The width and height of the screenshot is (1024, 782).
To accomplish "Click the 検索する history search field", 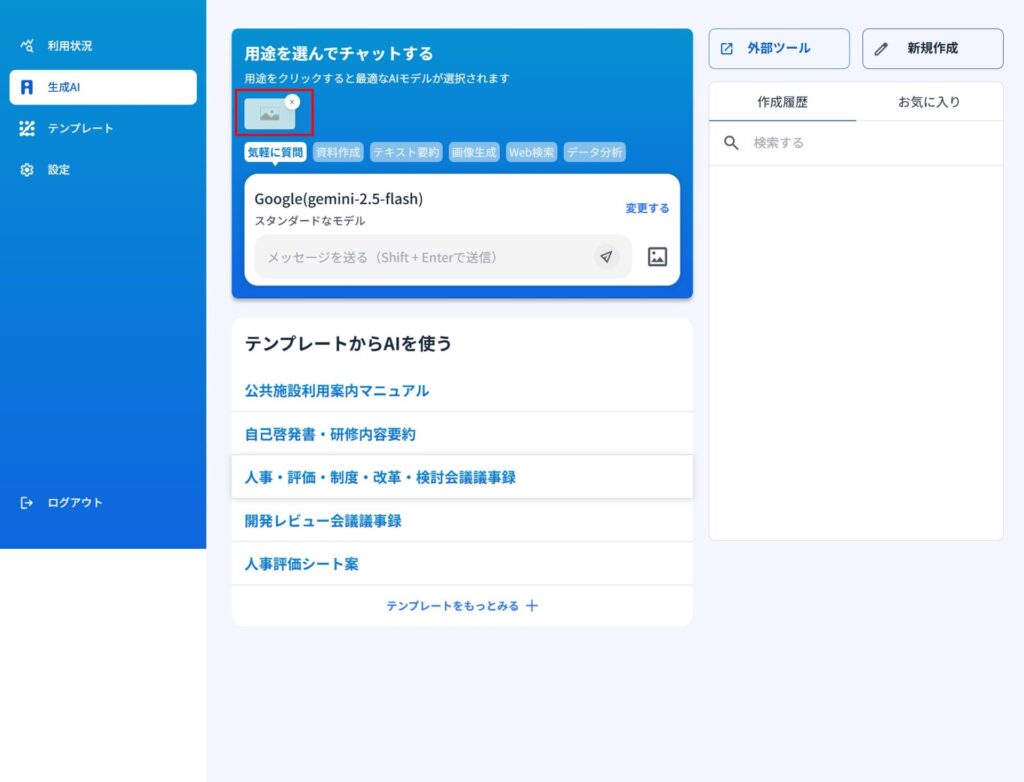I will click(860, 143).
